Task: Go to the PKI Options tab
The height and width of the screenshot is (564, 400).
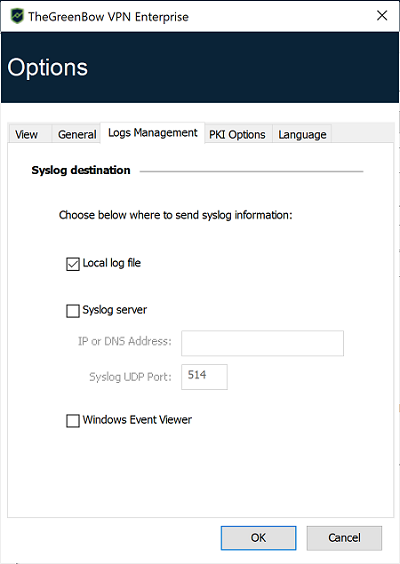Action: coord(237,134)
